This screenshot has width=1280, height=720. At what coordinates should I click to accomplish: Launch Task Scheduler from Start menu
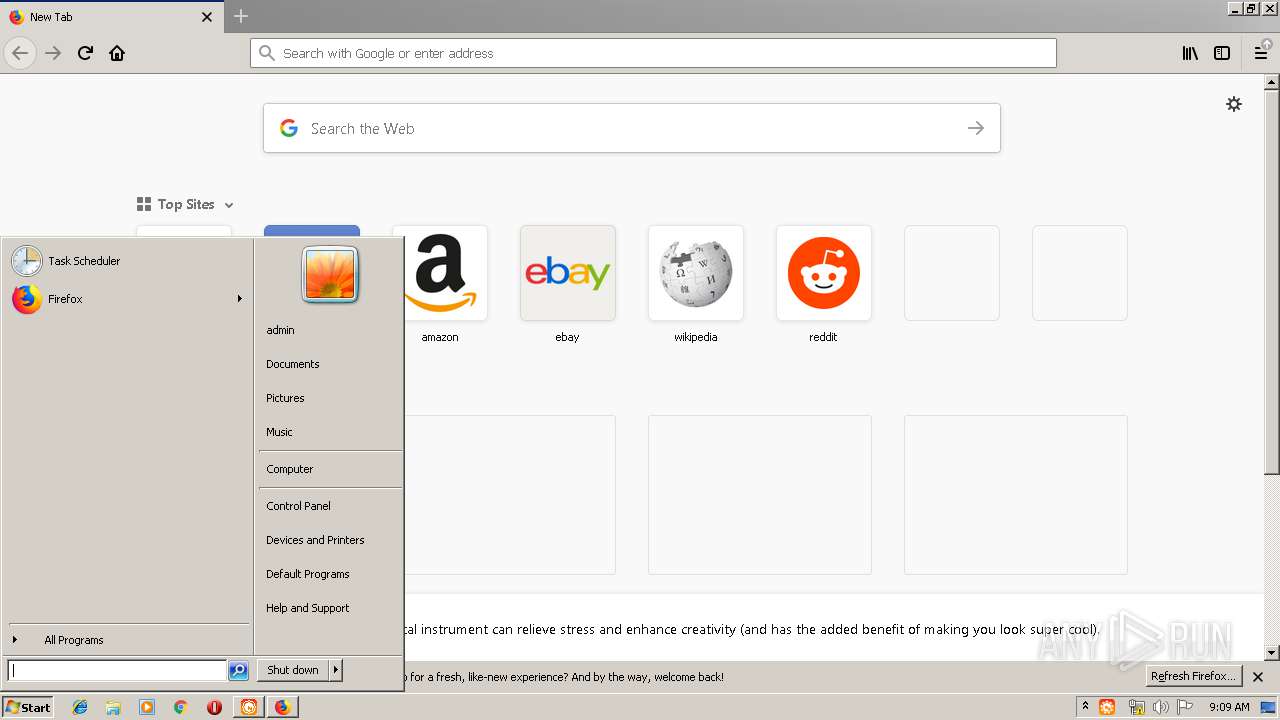pos(127,261)
